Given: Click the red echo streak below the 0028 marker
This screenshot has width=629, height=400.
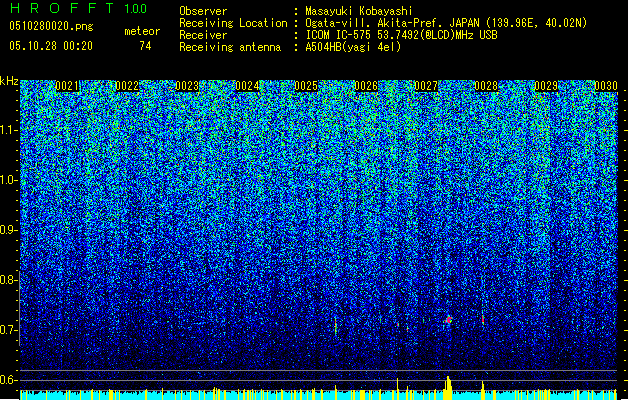Looking at the screenshot, I should 483,319.
